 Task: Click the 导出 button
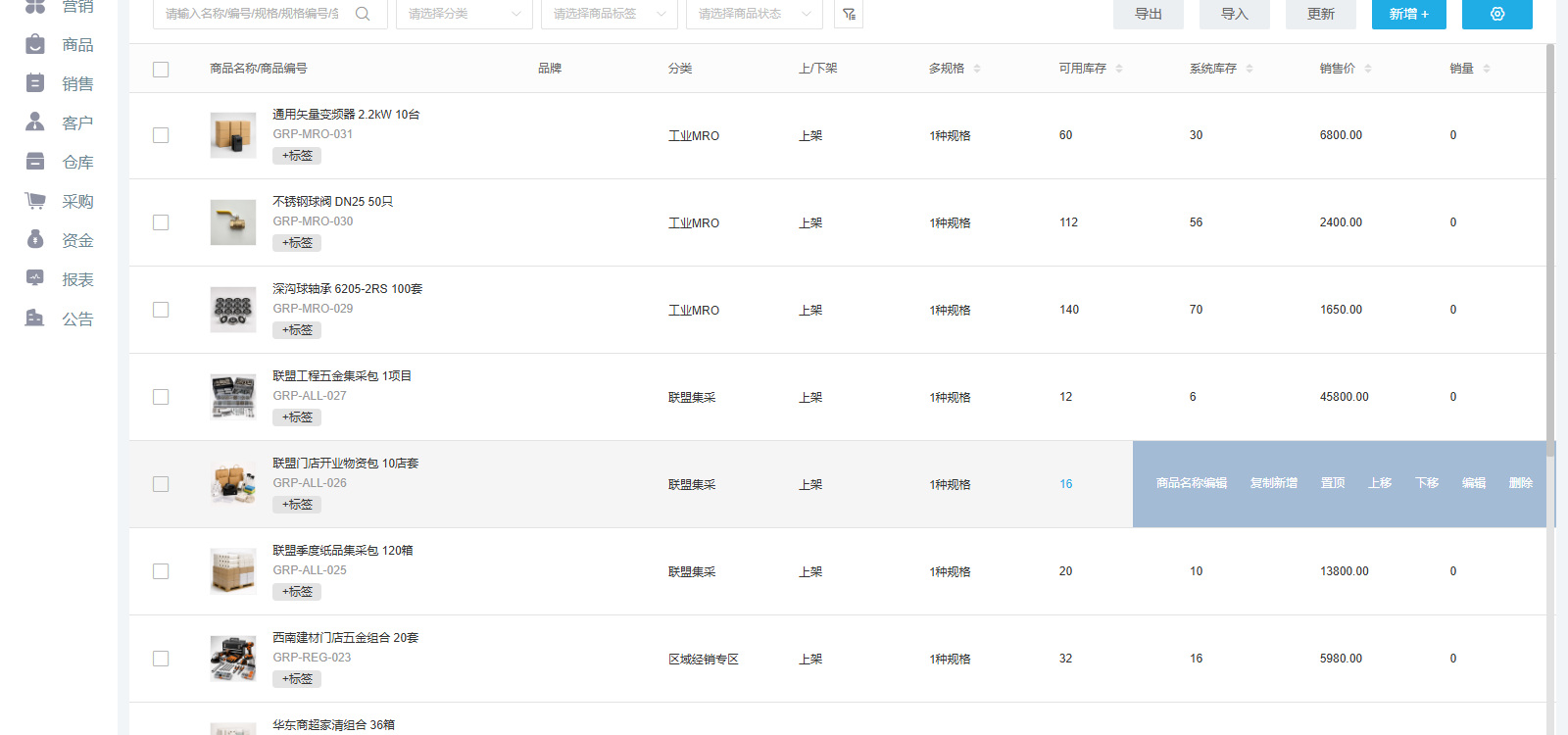coord(1149,14)
